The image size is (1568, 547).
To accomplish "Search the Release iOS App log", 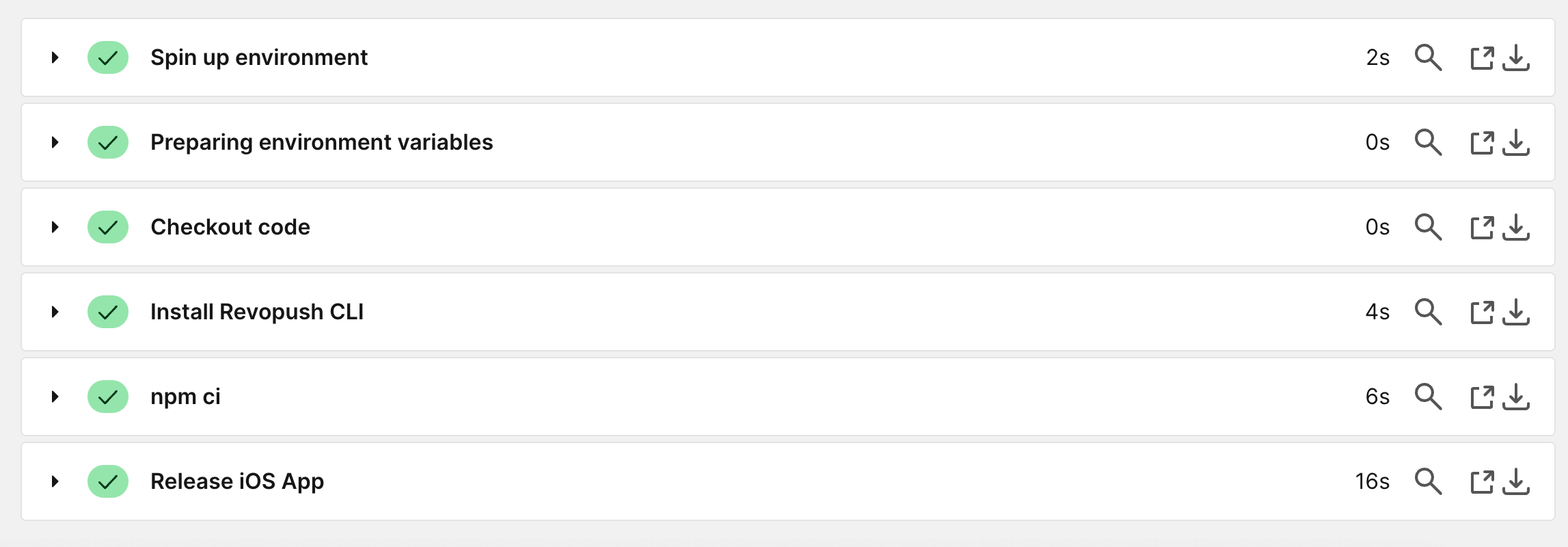I will [x=1428, y=482].
